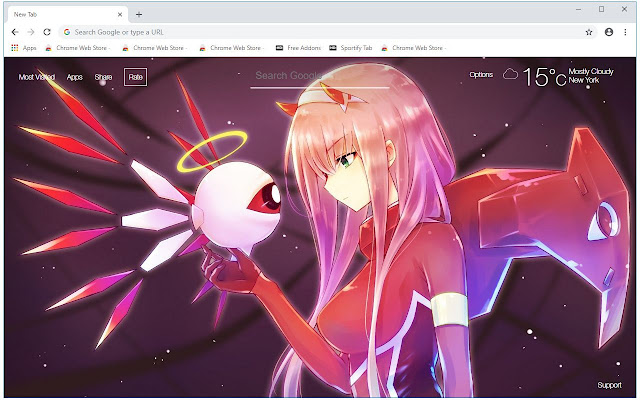Open Chrome's three-dot menu

tap(625, 32)
